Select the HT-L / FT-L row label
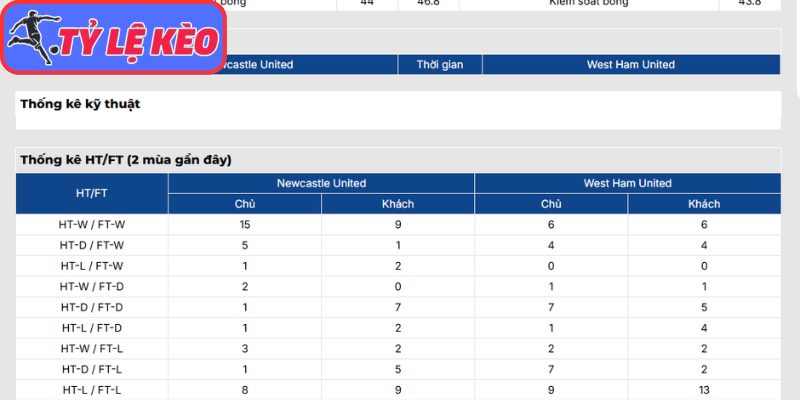This screenshot has height=400, width=800. tap(92, 390)
